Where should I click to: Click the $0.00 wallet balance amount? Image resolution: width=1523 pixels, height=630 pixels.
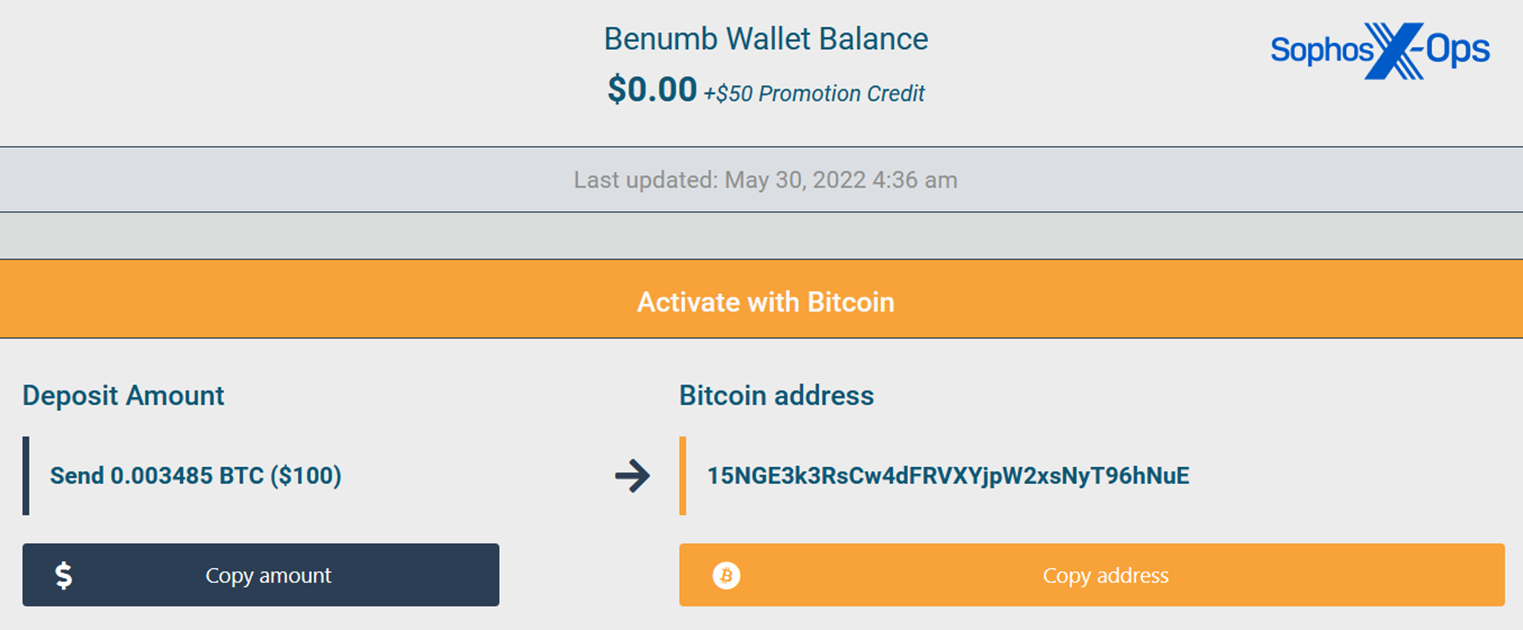(651, 90)
